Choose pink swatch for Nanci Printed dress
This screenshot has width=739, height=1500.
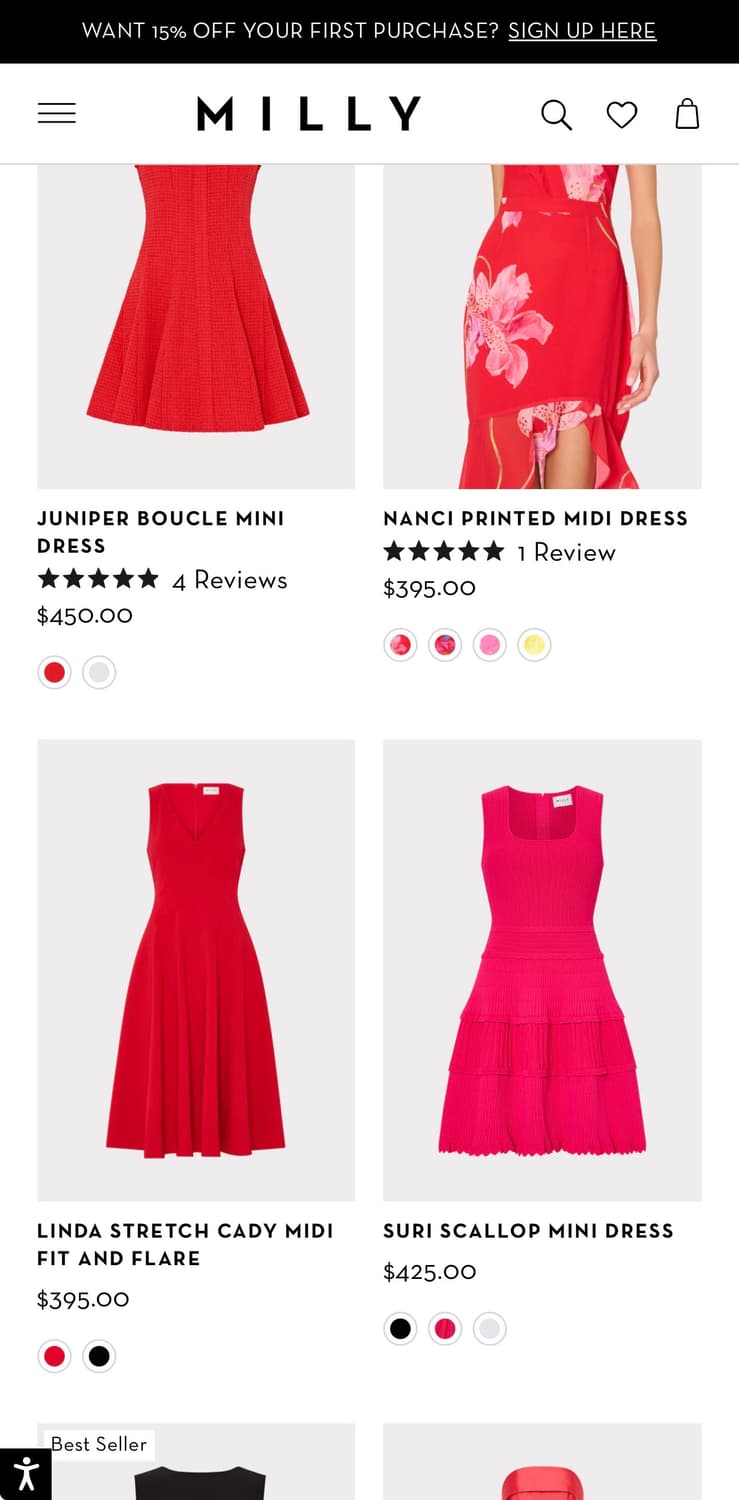point(490,645)
